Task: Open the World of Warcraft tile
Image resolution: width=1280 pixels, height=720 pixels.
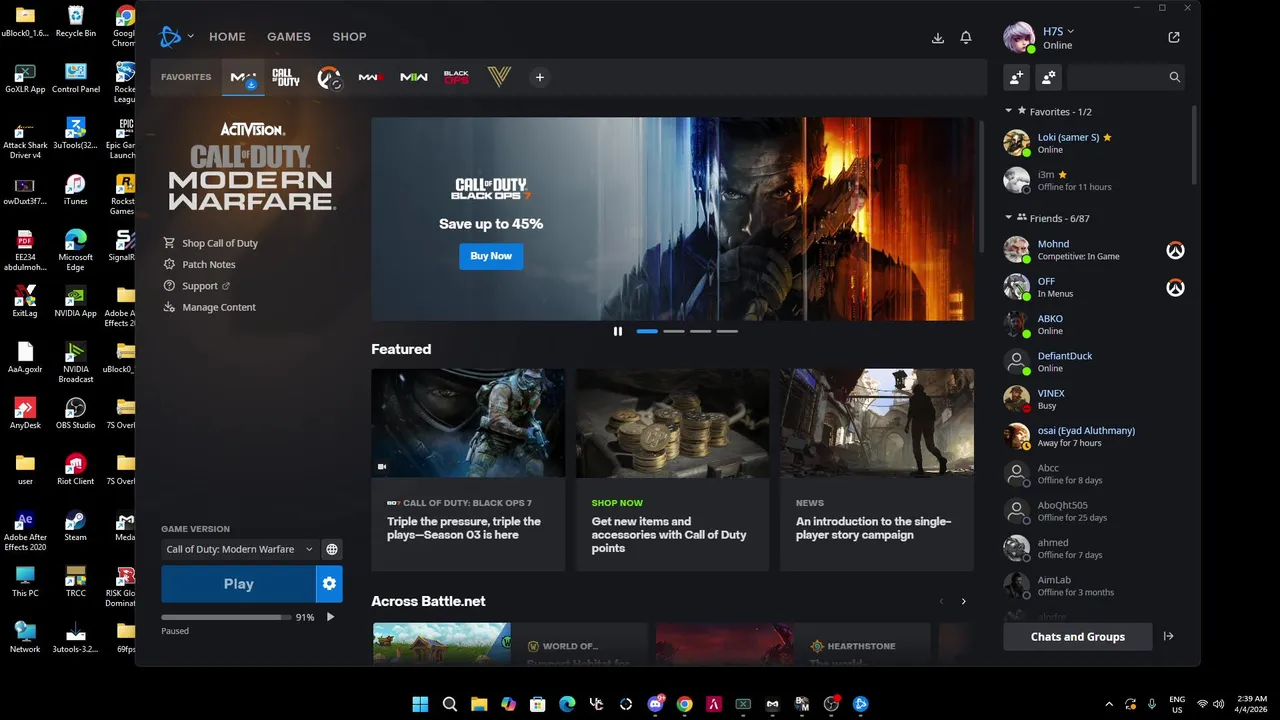Action: click(x=510, y=644)
